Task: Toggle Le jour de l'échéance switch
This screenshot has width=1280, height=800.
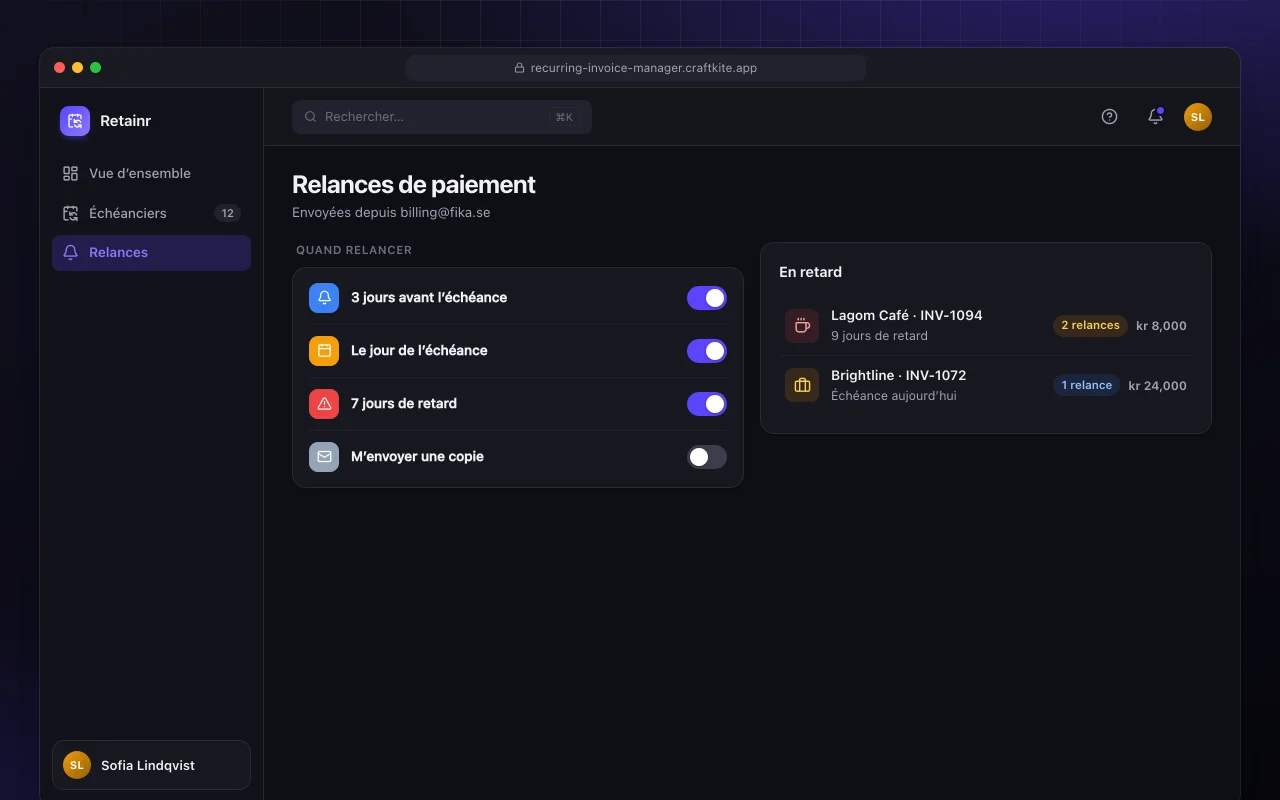Action: pos(707,351)
